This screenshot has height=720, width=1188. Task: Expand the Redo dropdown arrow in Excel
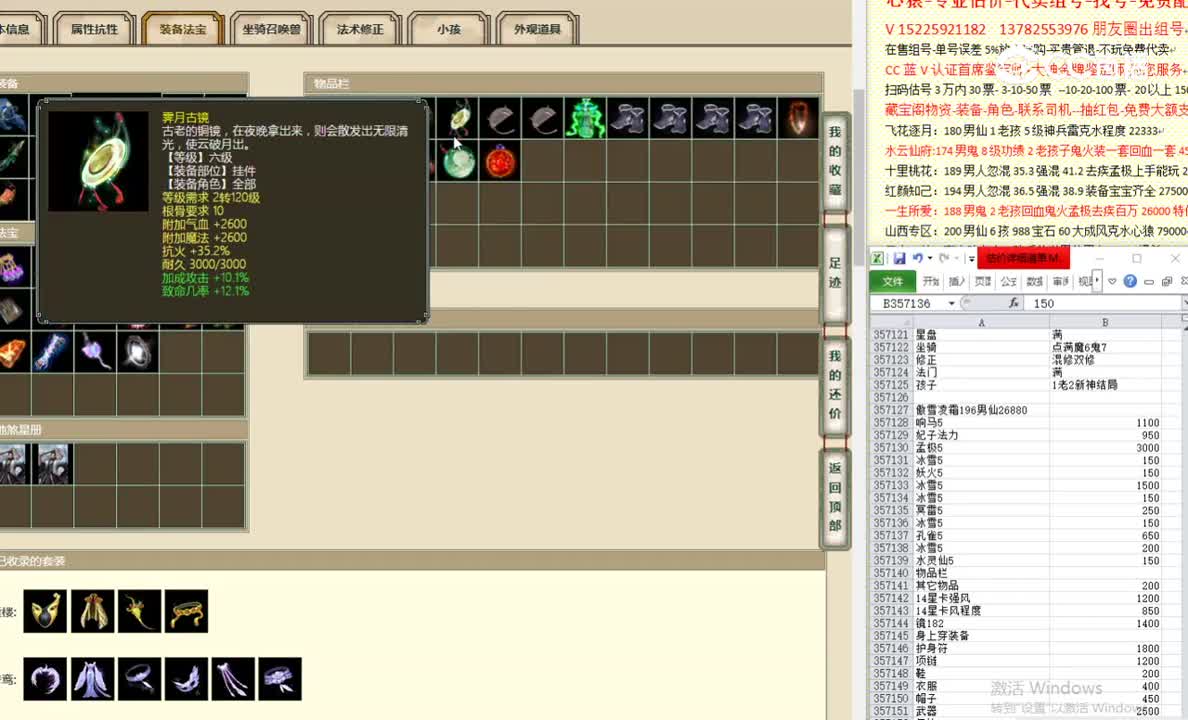(x=956, y=259)
